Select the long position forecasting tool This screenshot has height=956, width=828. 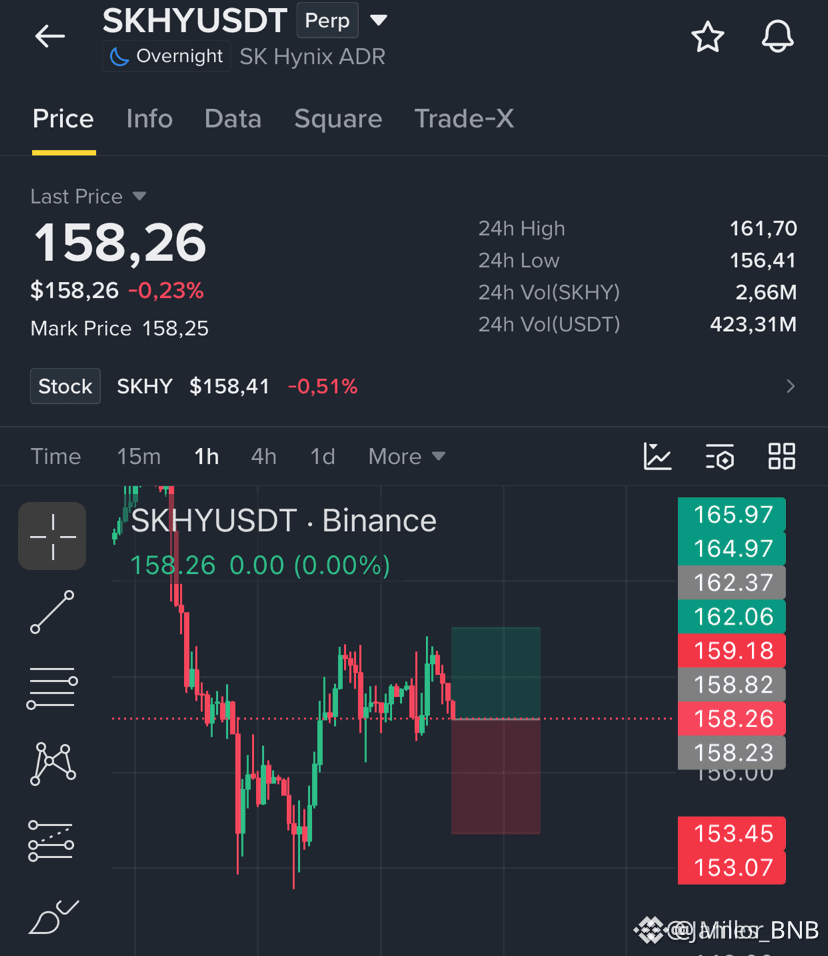click(x=51, y=841)
